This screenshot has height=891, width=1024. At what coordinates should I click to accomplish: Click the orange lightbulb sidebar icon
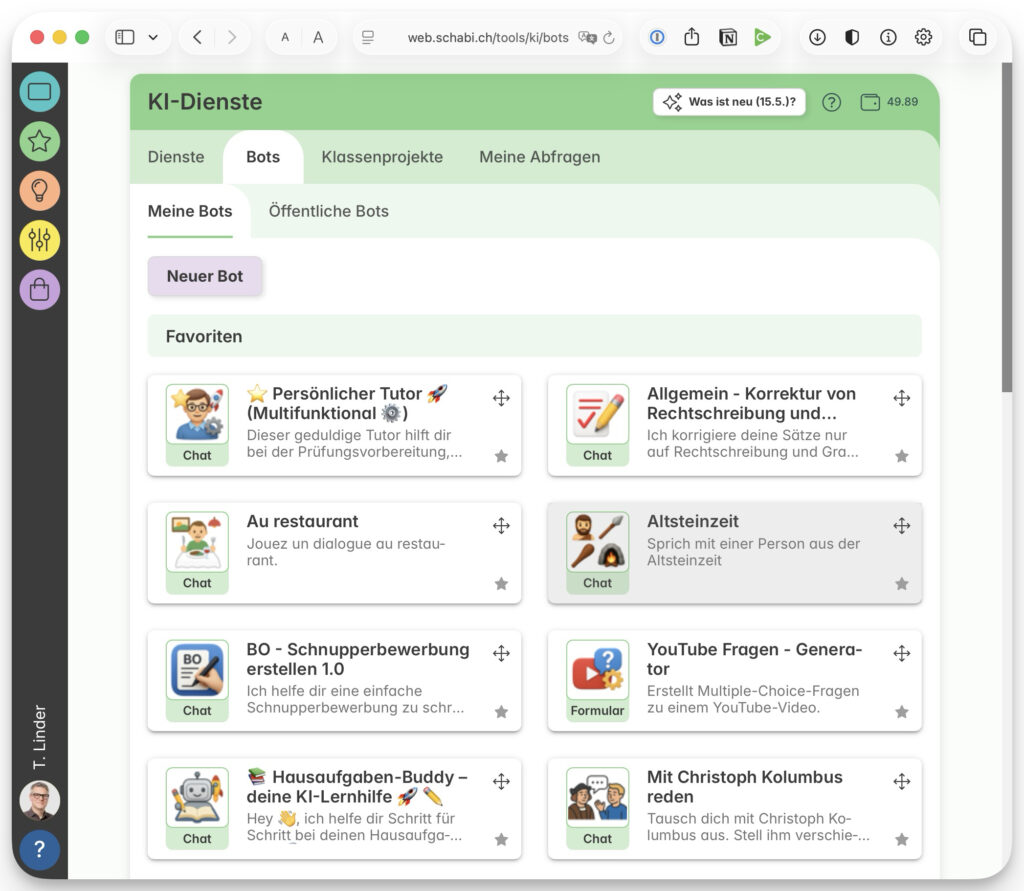coord(39,191)
